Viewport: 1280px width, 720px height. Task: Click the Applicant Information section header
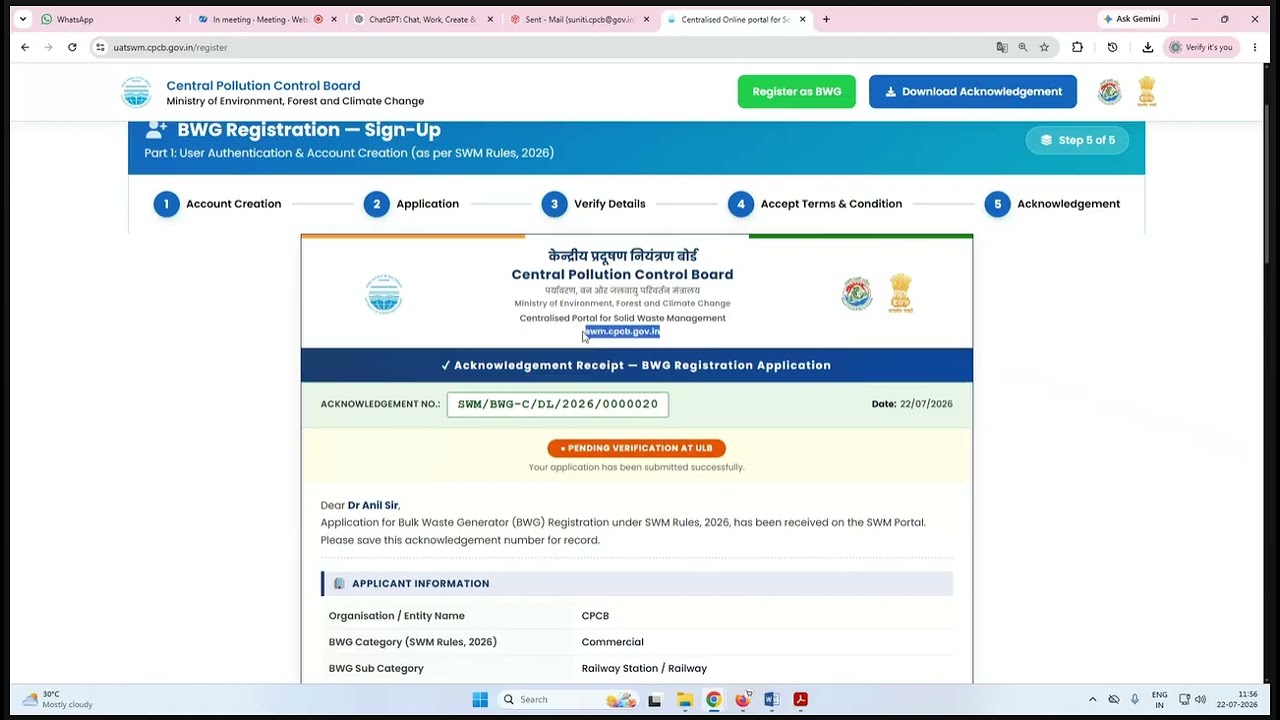[x=637, y=583]
